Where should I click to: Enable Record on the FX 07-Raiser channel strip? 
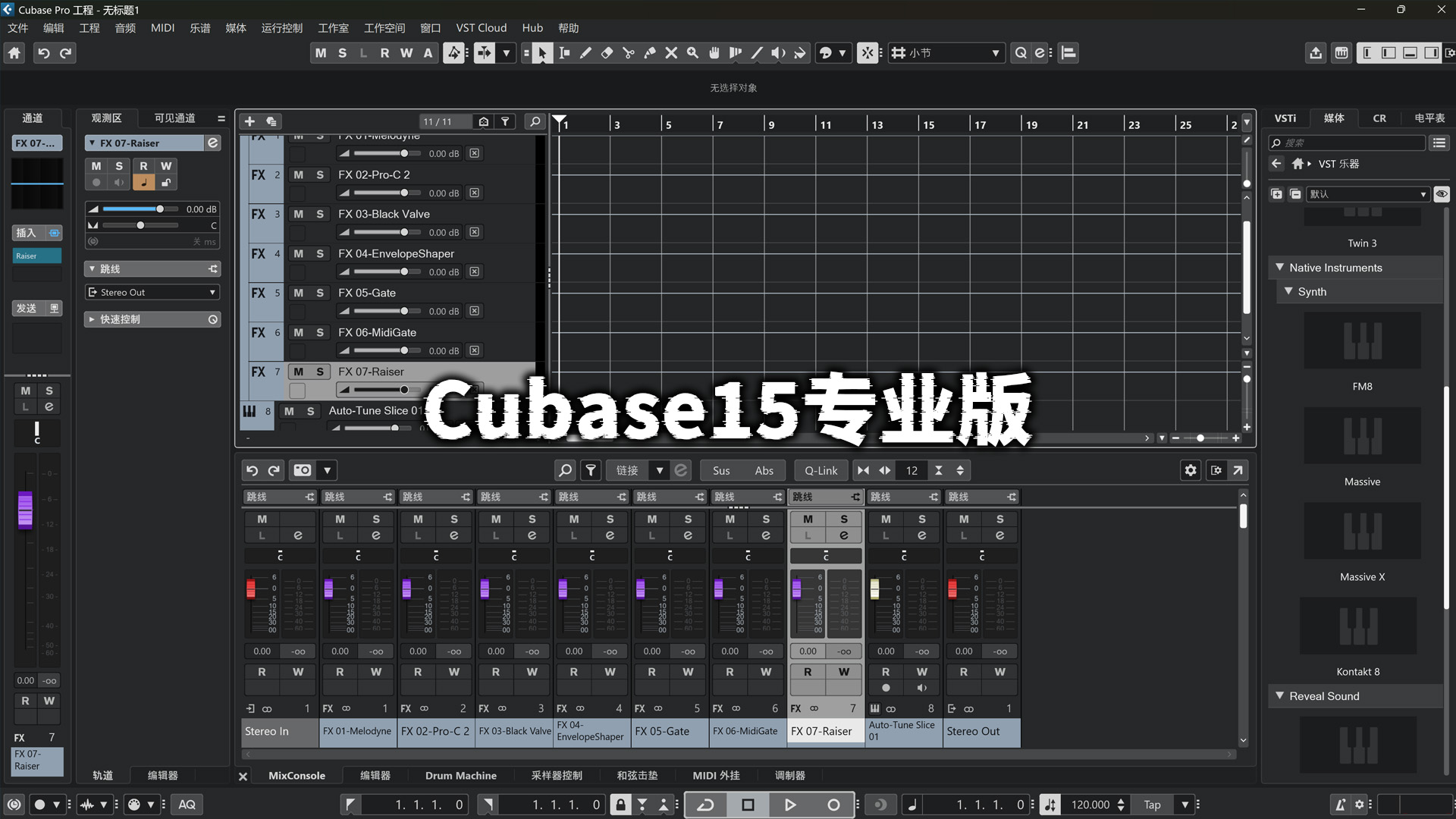coord(807,672)
